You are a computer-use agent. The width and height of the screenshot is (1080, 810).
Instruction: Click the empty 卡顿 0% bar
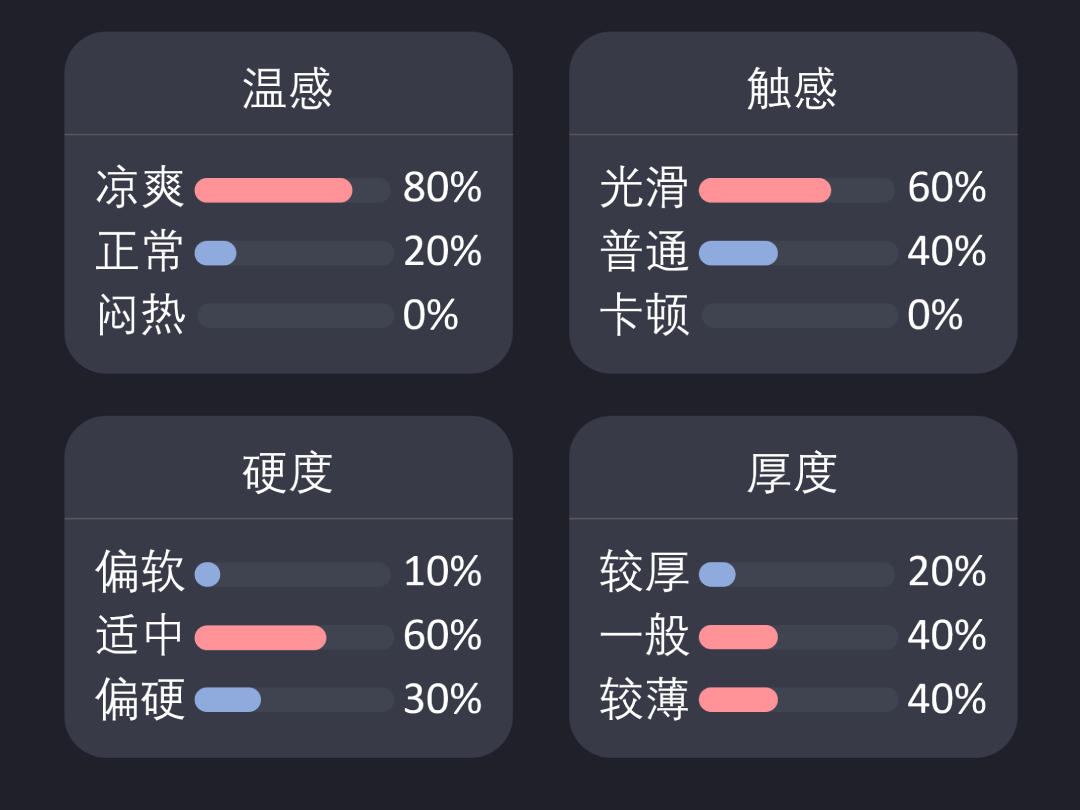798,315
